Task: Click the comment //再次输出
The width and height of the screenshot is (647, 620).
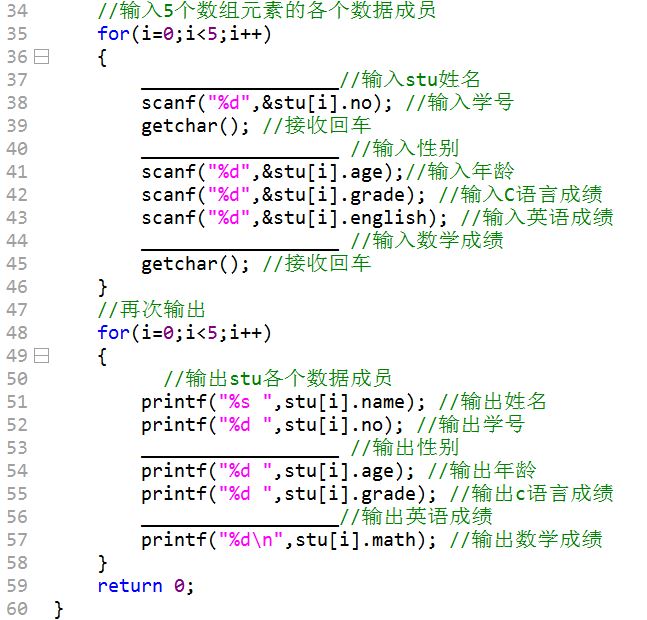Action: pyautogui.click(x=151, y=310)
